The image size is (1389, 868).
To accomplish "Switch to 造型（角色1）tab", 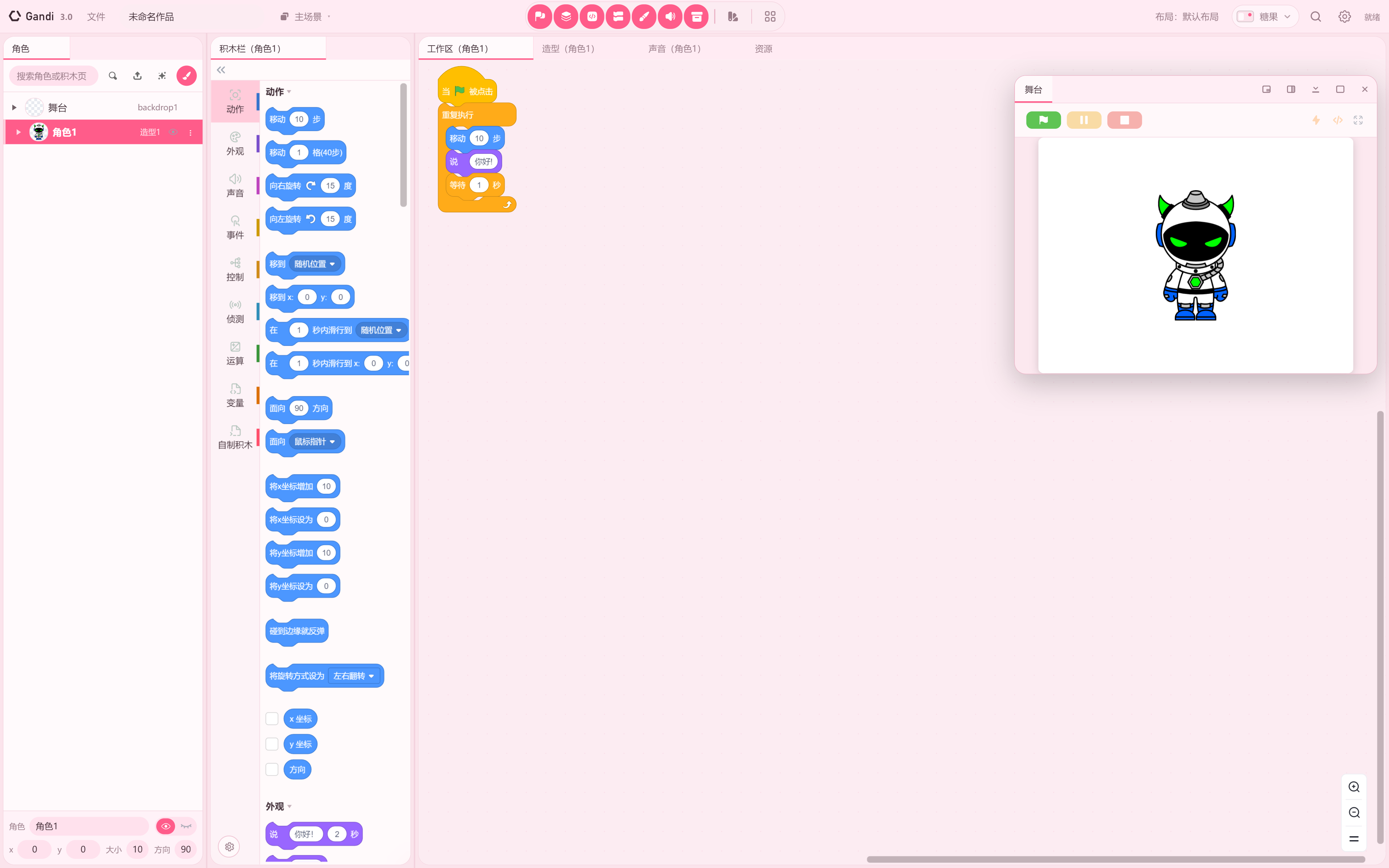I will (568, 49).
